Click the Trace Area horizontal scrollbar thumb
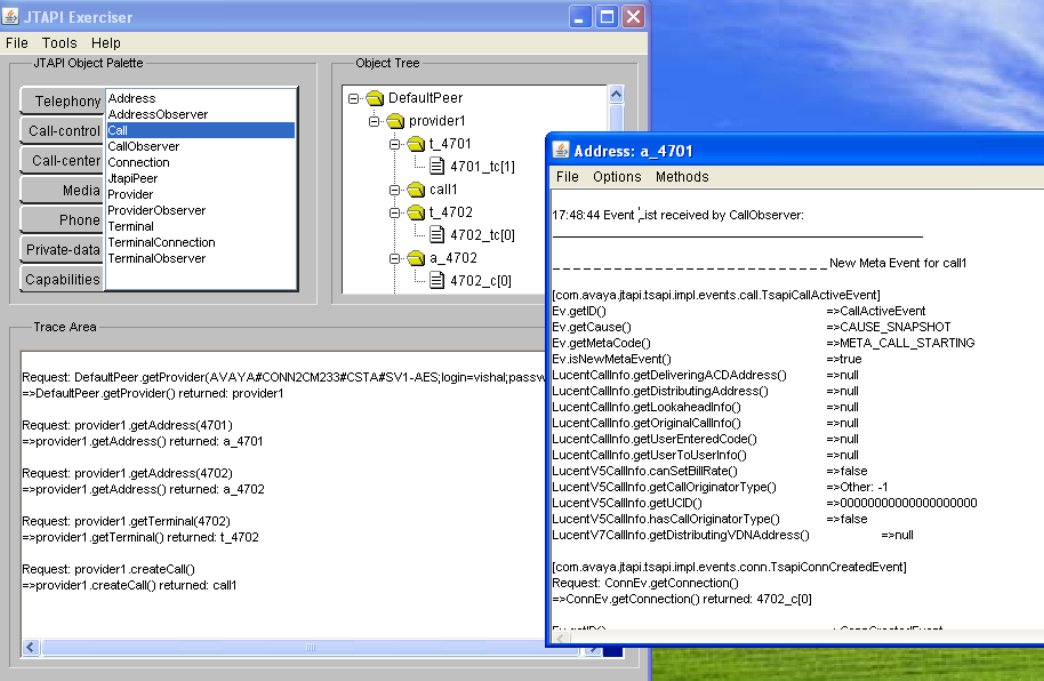The image size is (1044, 681). click(310, 647)
